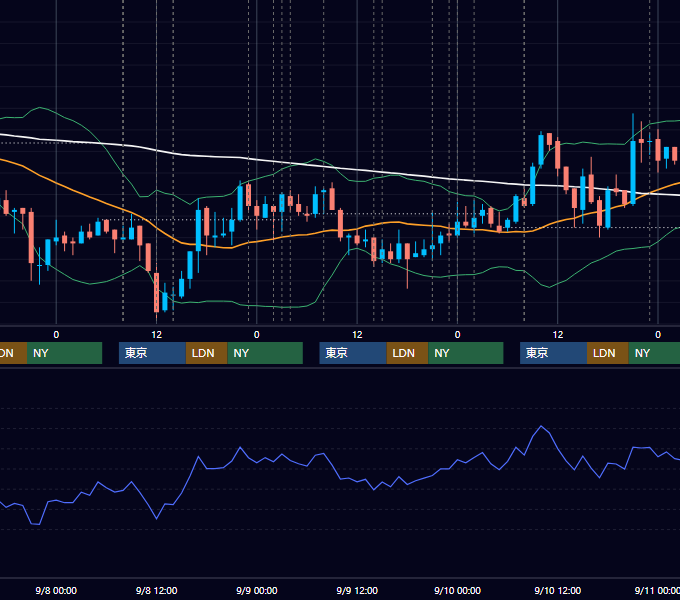The image size is (680, 600).
Task: Select the second 東京 session block
Action: pos(353,353)
